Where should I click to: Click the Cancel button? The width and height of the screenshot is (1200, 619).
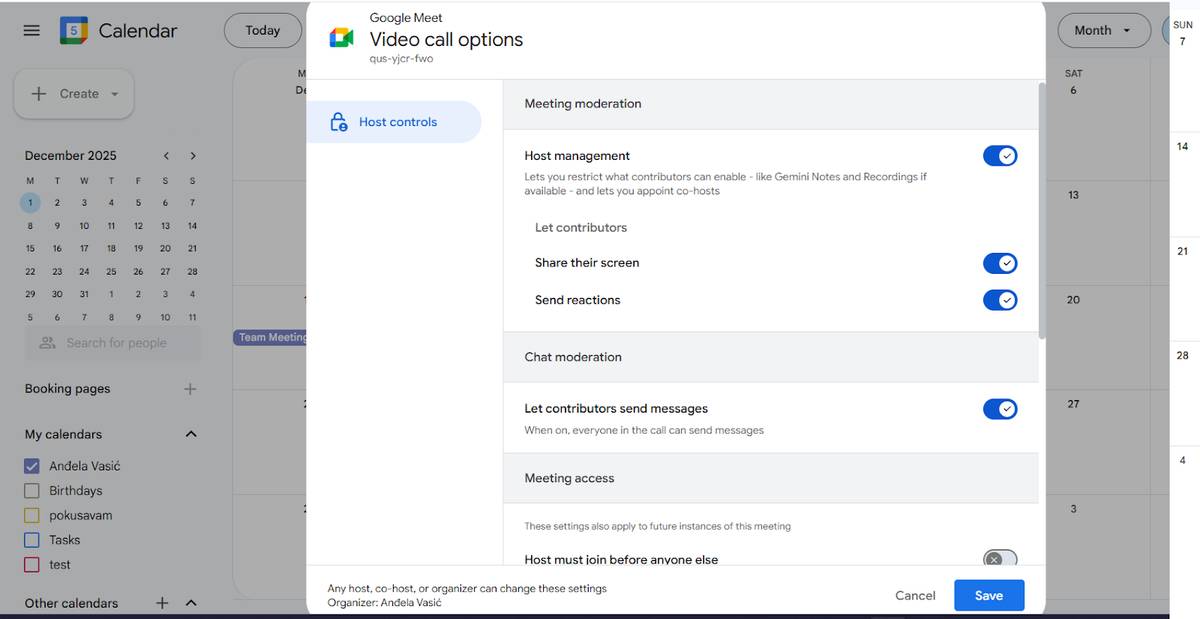915,595
